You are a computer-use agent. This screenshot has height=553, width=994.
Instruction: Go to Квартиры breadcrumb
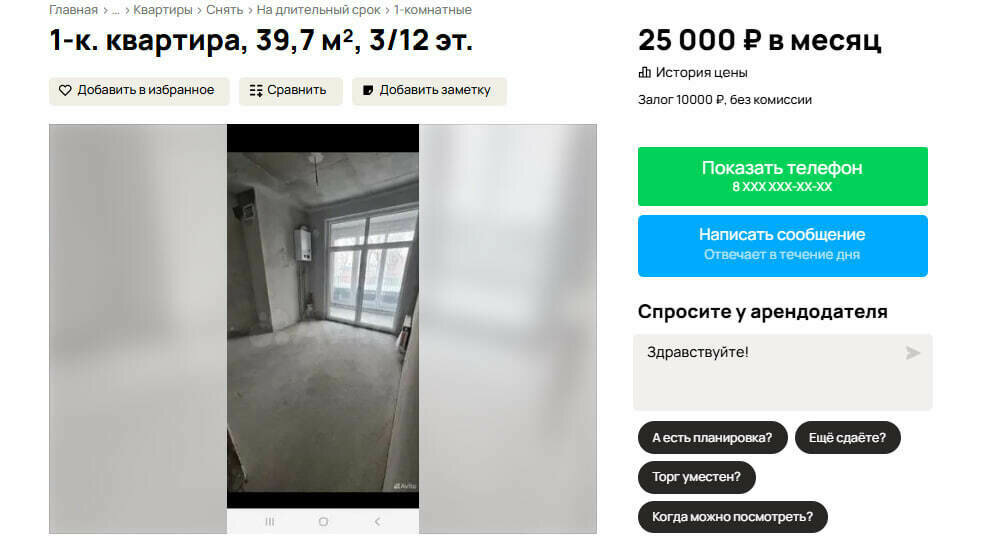coord(163,10)
